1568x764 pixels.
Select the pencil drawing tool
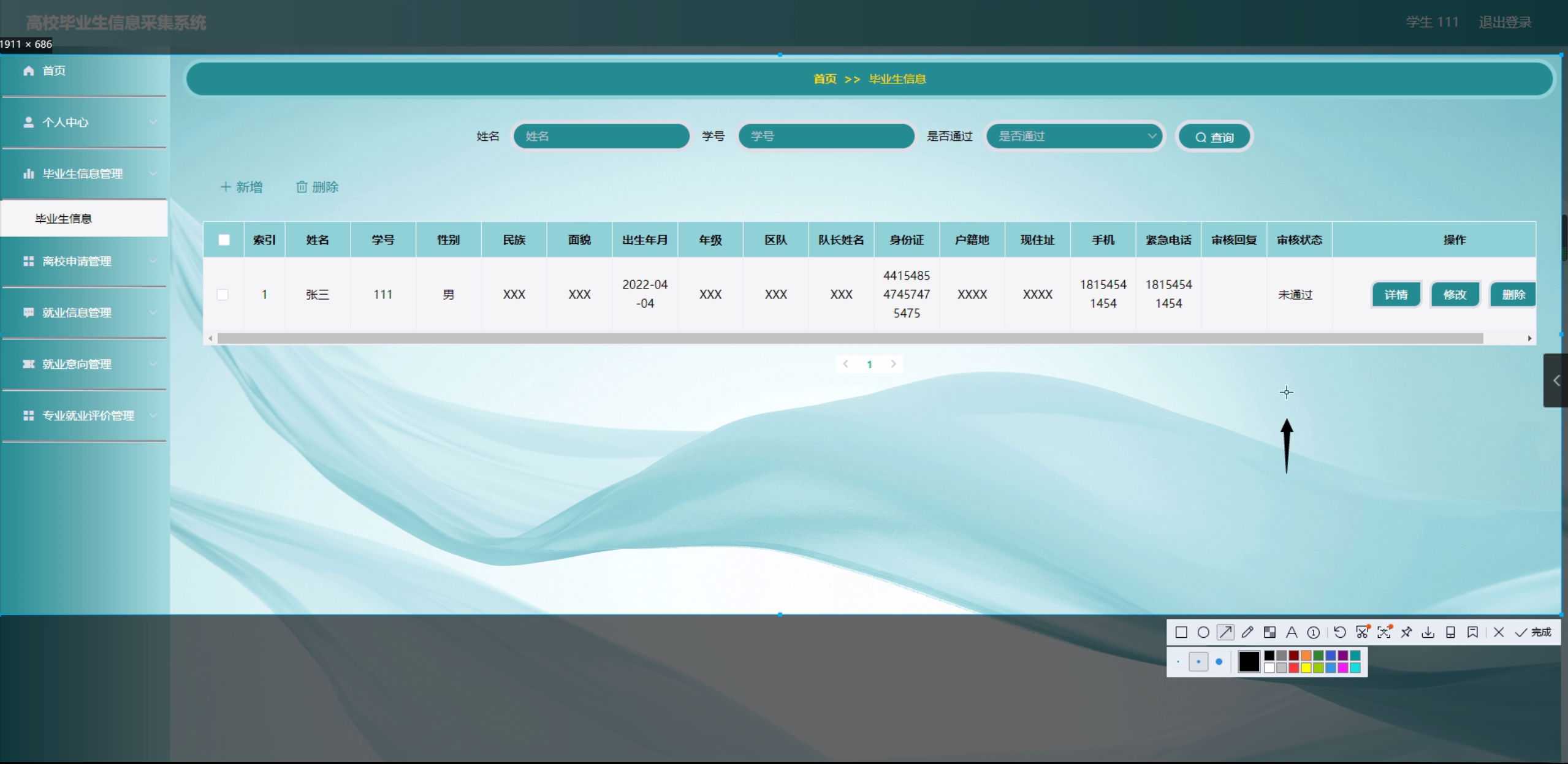[x=1247, y=632]
